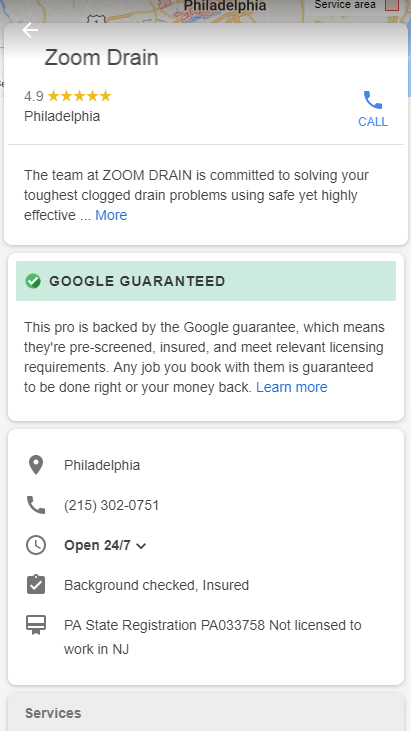Click the Zoom Drain business title
Screen dimensions: 411x732
[101, 57]
